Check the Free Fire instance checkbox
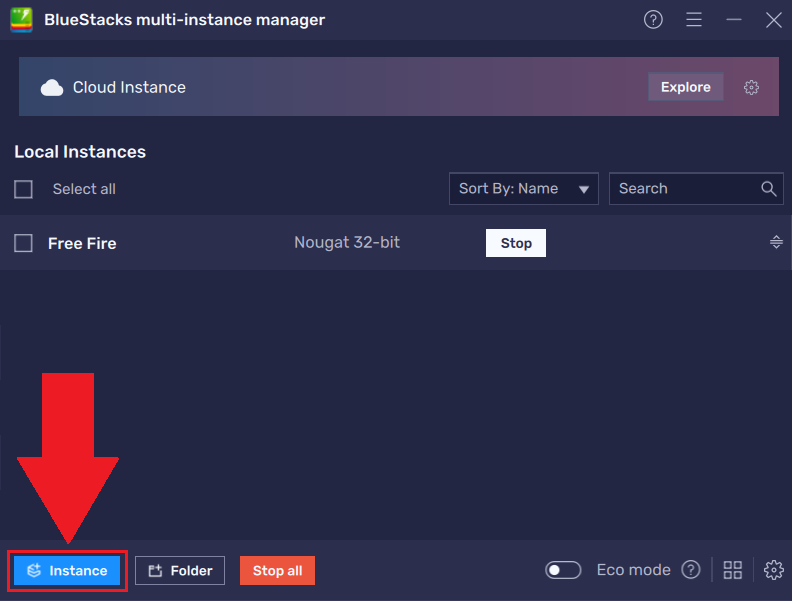Image resolution: width=792 pixels, height=601 pixels. [23, 243]
